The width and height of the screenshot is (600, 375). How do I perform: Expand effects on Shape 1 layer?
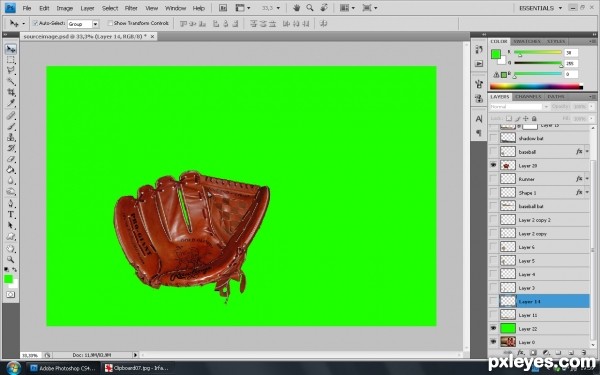pyautogui.click(x=587, y=192)
